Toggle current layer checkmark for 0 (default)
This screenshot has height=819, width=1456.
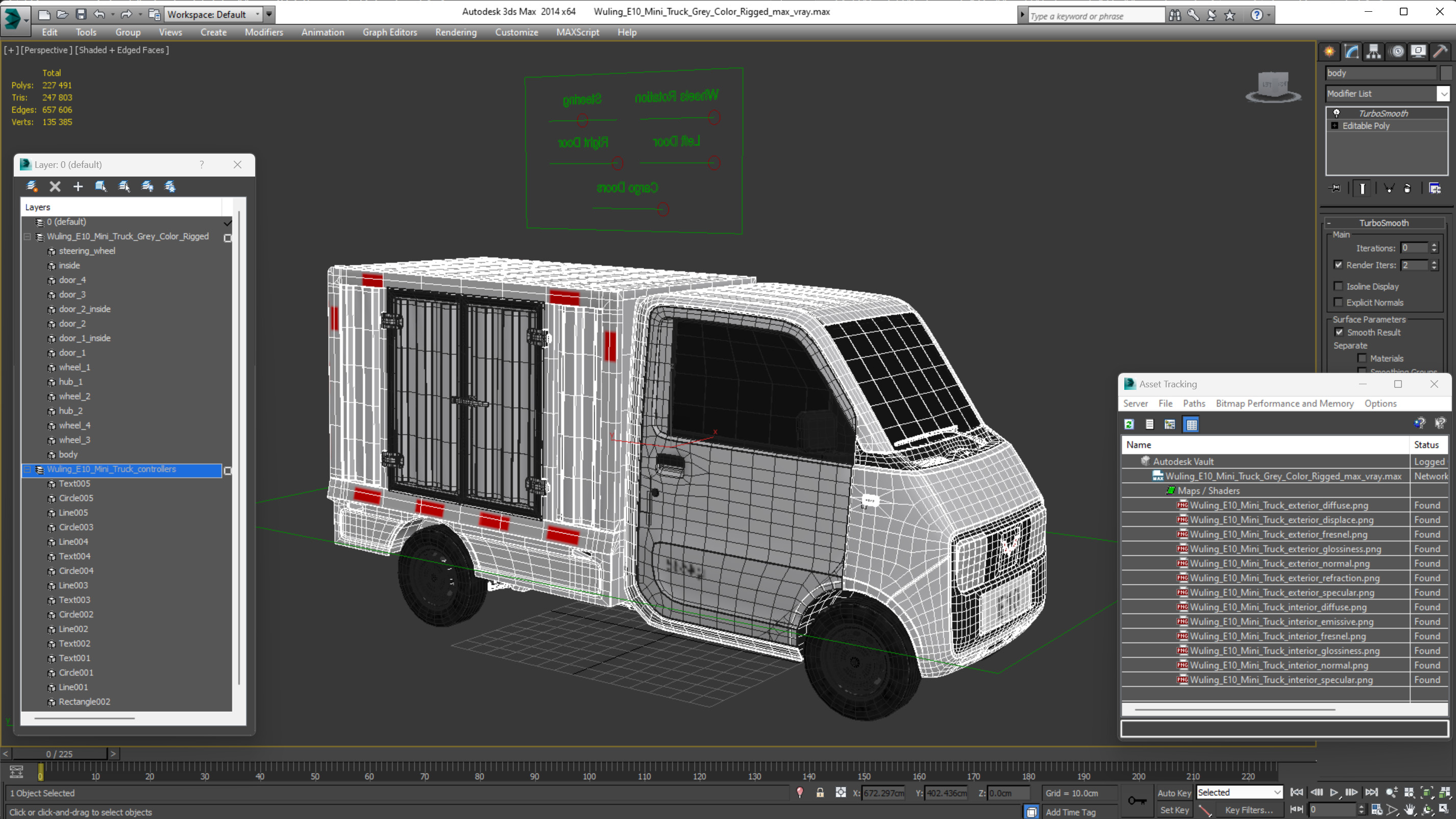pos(228,222)
